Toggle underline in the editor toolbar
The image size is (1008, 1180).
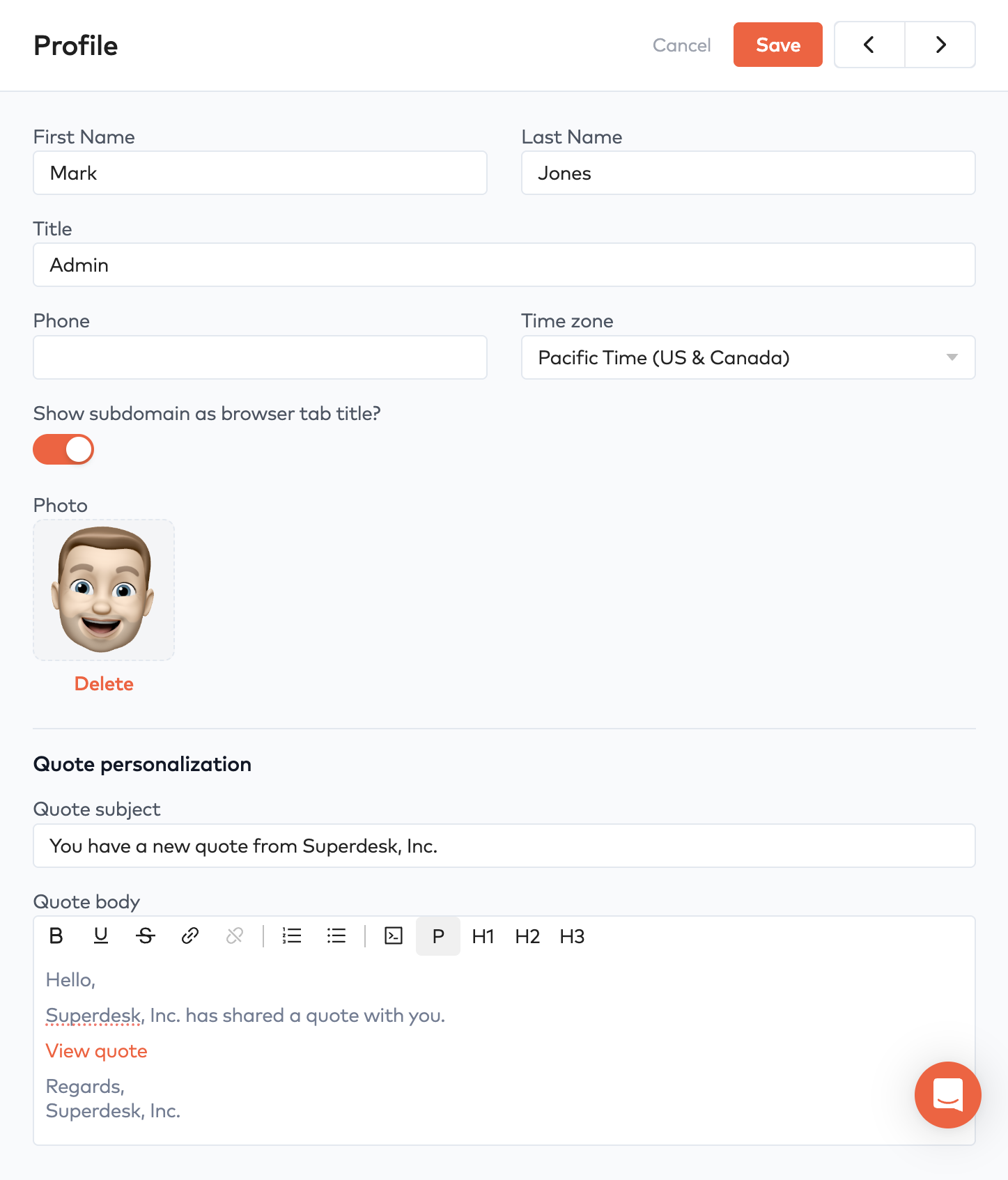point(101,936)
